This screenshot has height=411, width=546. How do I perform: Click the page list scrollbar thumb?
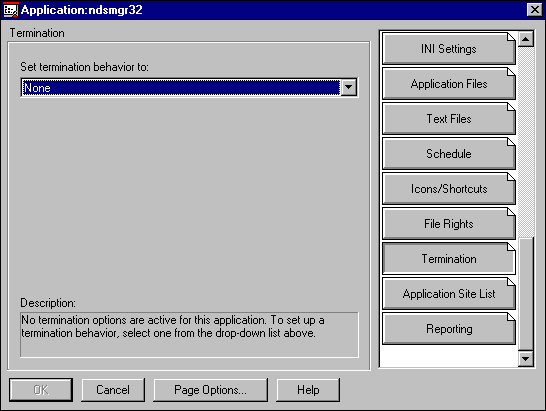pyautogui.click(x=525, y=294)
